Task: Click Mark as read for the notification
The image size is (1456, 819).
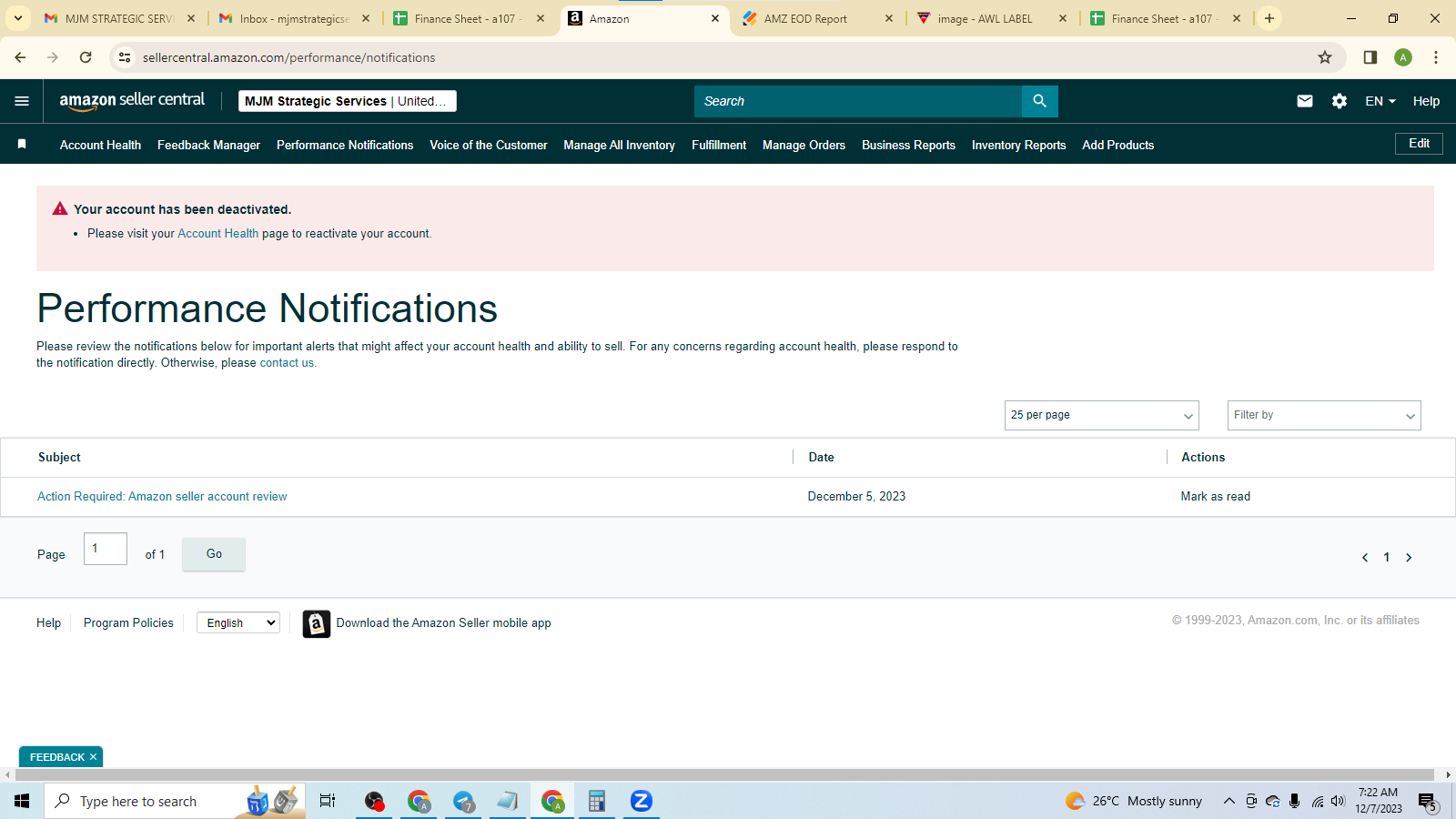Action: 1216,497
